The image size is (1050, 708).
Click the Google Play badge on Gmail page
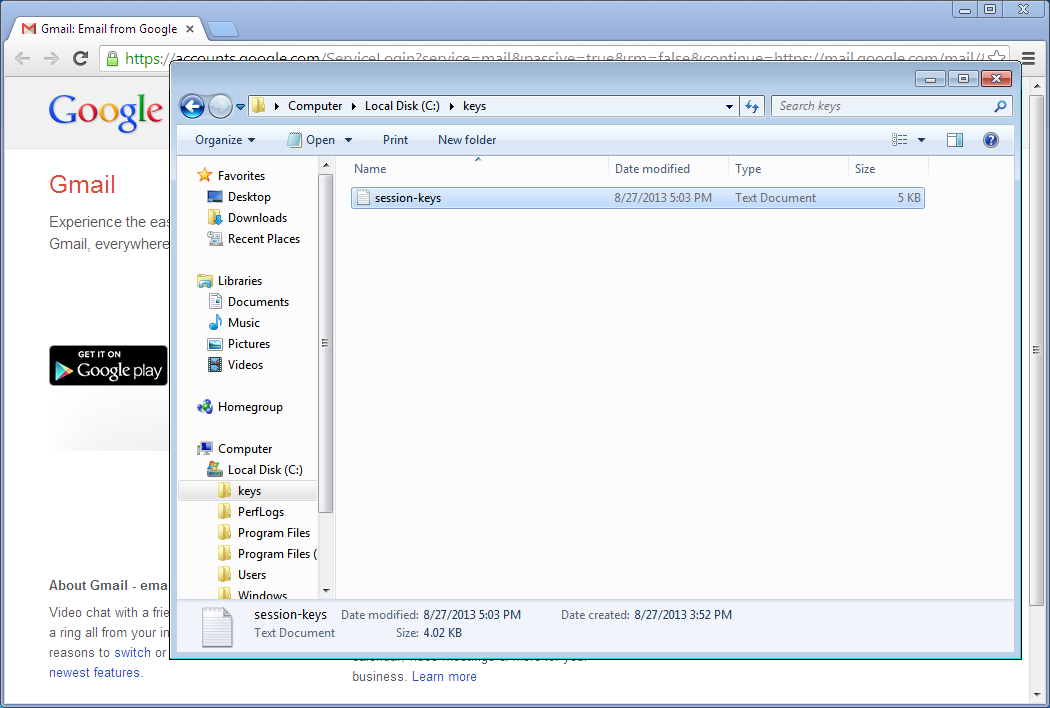coord(108,365)
